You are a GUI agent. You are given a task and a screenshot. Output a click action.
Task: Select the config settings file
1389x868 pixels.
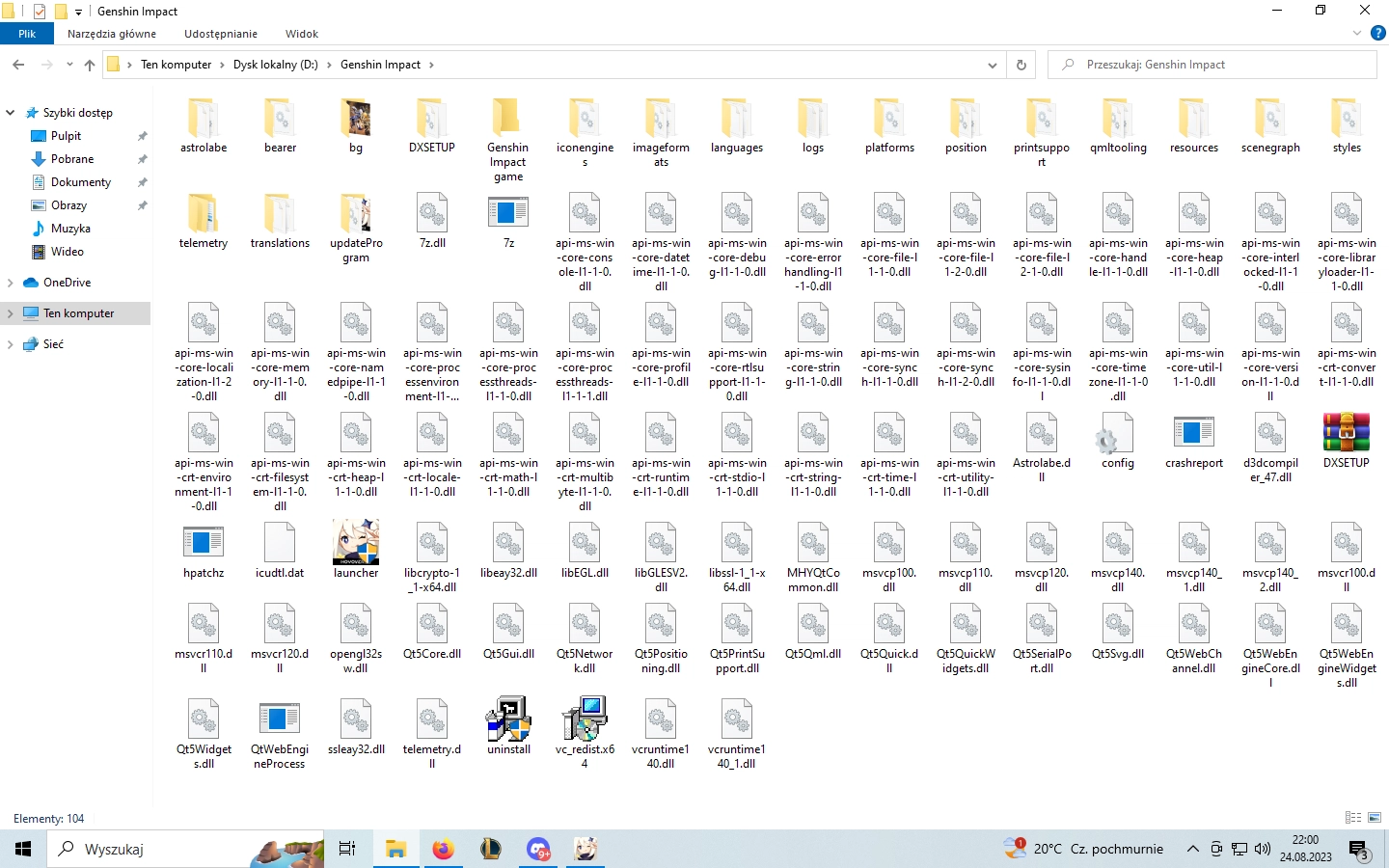tap(1118, 441)
